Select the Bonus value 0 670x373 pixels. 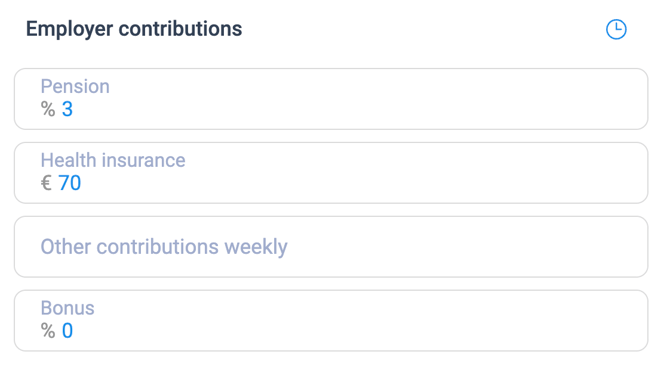pyautogui.click(x=67, y=331)
